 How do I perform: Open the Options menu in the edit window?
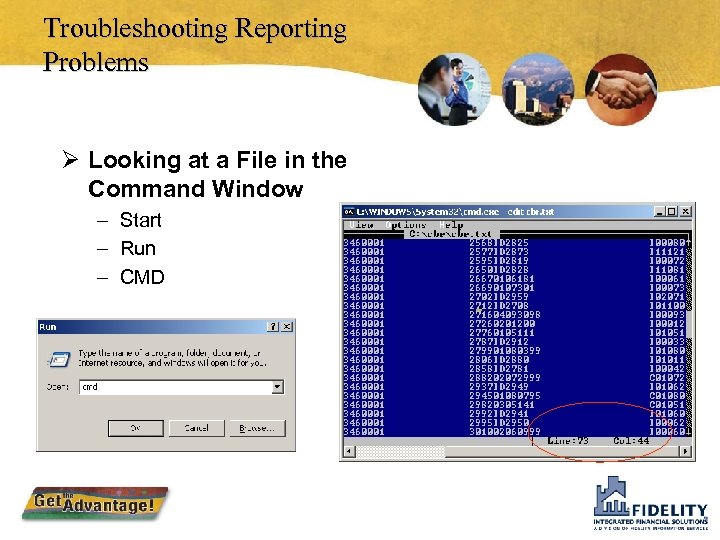(406, 225)
